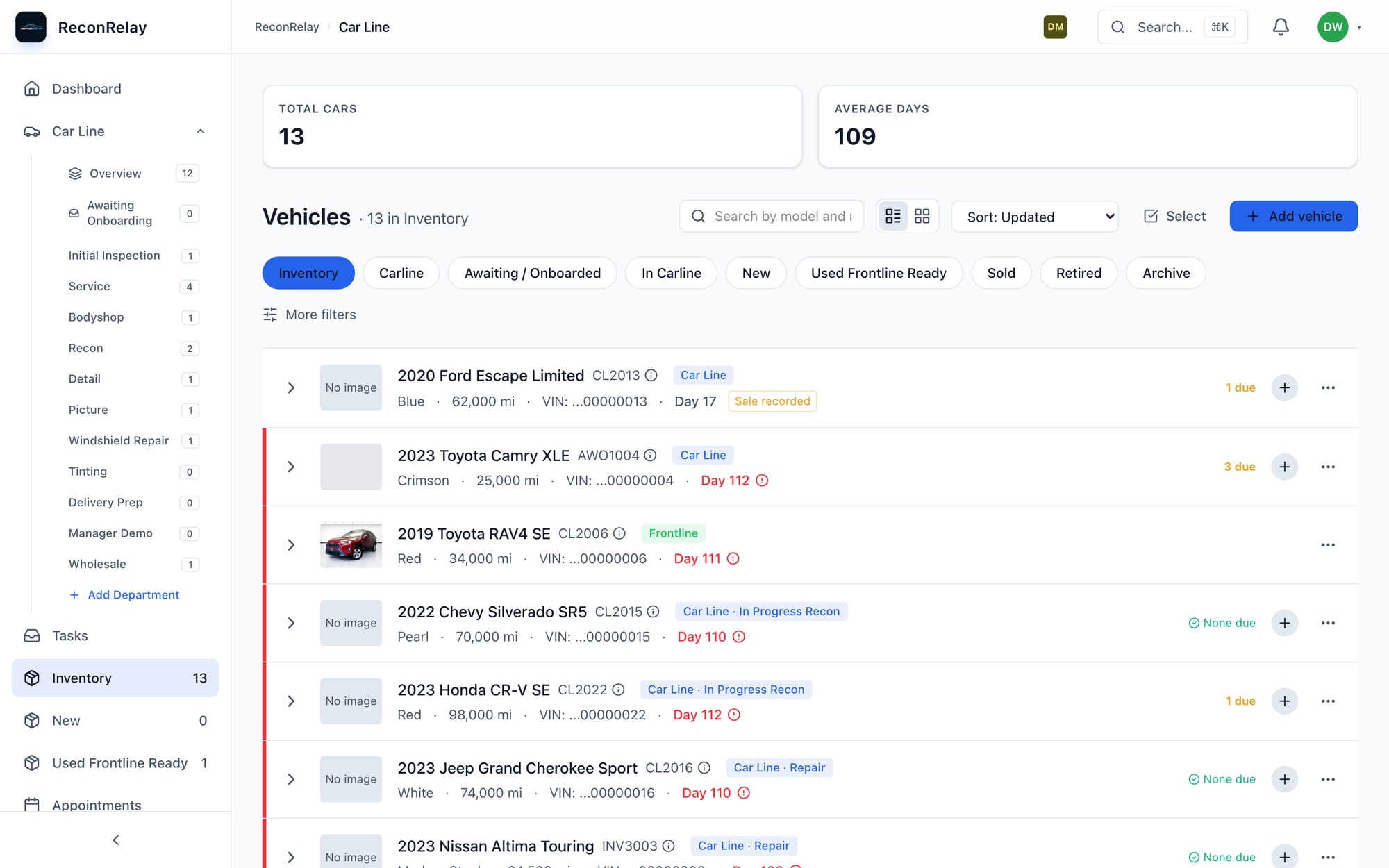Expand the 2020 Ford Escape Limited row
This screenshot has height=868, width=1389.
(291, 387)
